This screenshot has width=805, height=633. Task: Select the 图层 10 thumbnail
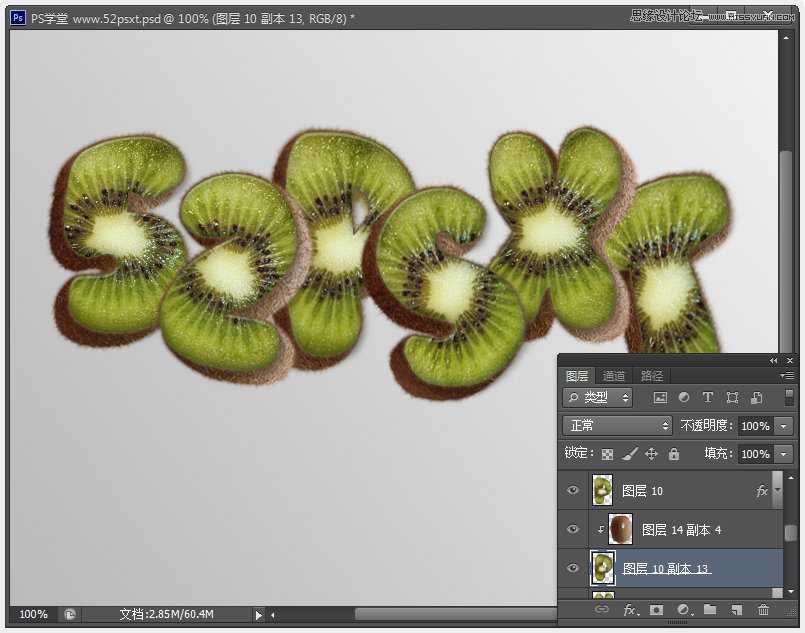(x=602, y=490)
